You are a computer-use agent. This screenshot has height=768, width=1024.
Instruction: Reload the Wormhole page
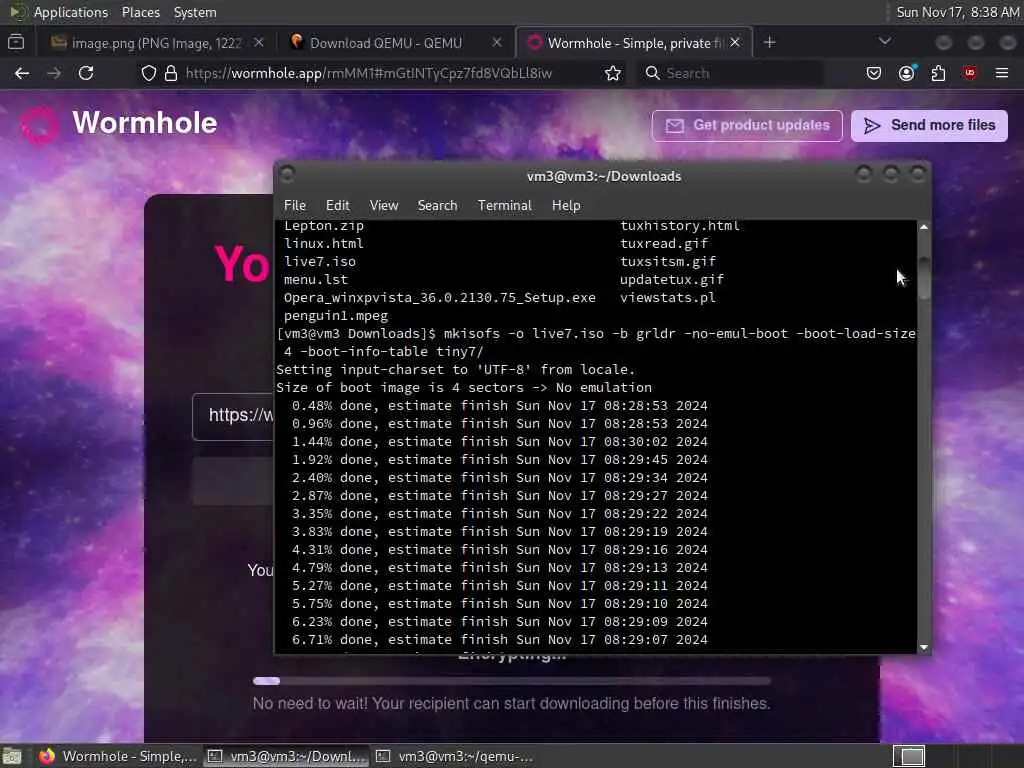pos(86,73)
